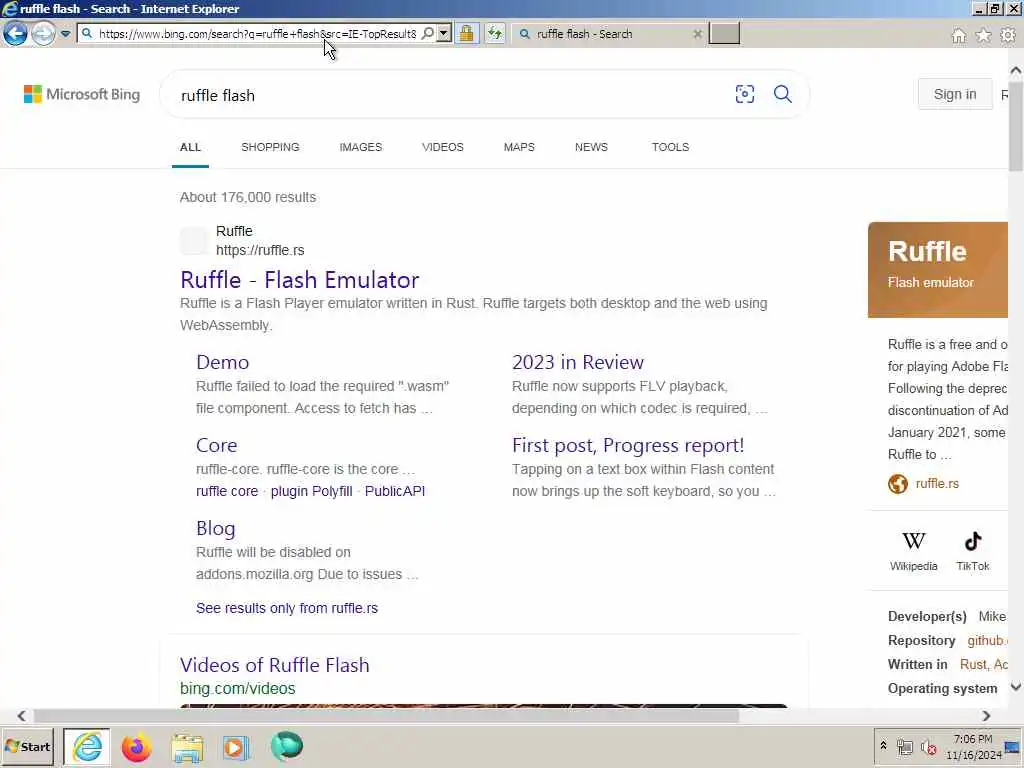The height and width of the screenshot is (768, 1024).
Task: Switch to the VIDEOS tab
Action: pyautogui.click(x=443, y=147)
